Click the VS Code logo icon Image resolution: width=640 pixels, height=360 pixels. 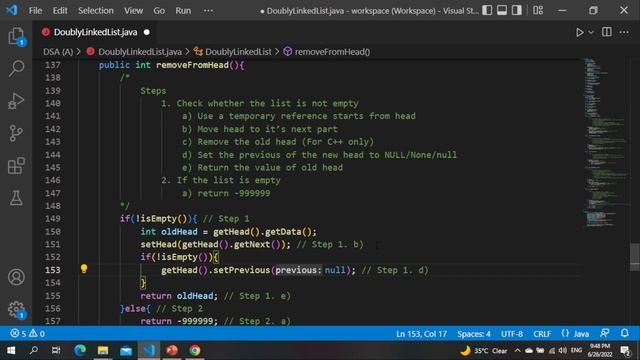click(12, 10)
